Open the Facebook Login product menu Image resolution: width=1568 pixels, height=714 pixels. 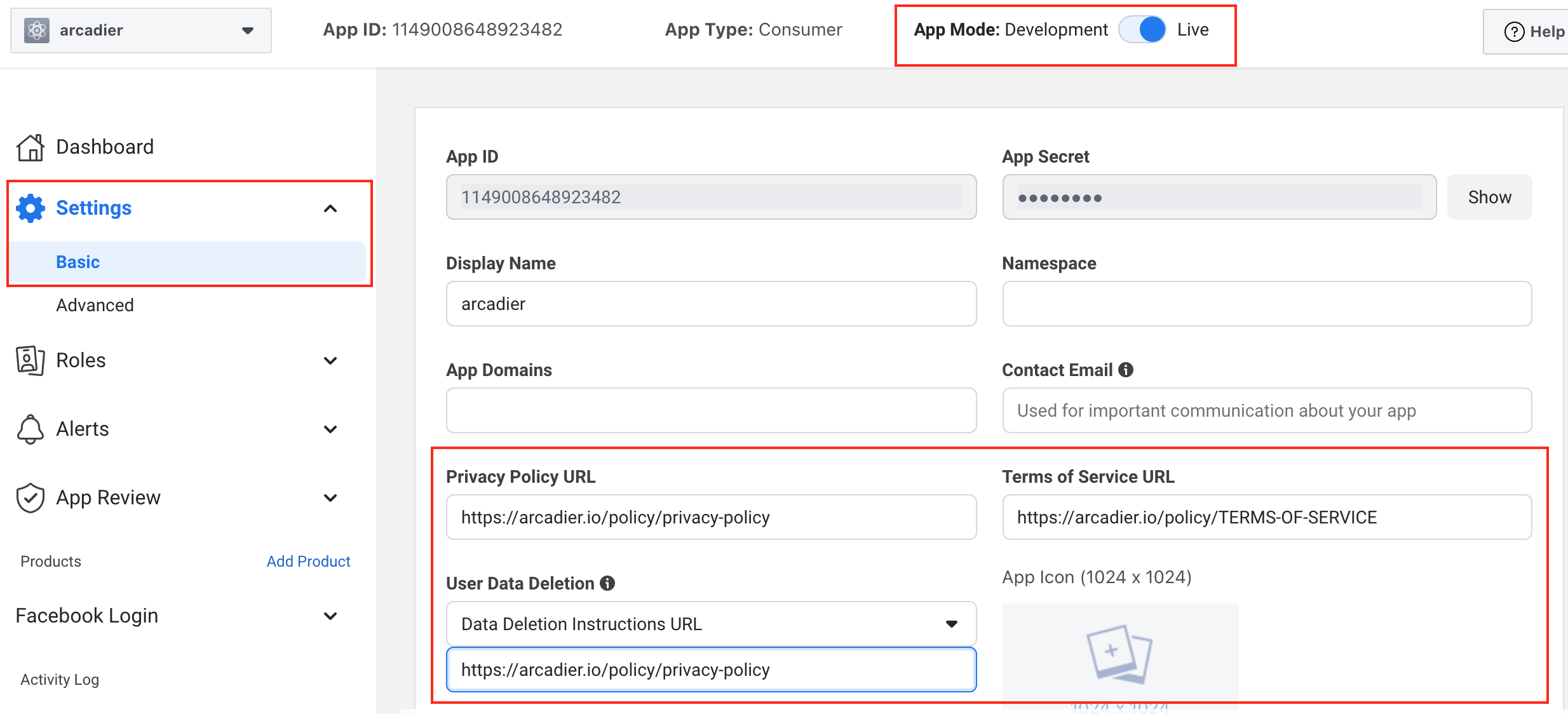point(87,616)
